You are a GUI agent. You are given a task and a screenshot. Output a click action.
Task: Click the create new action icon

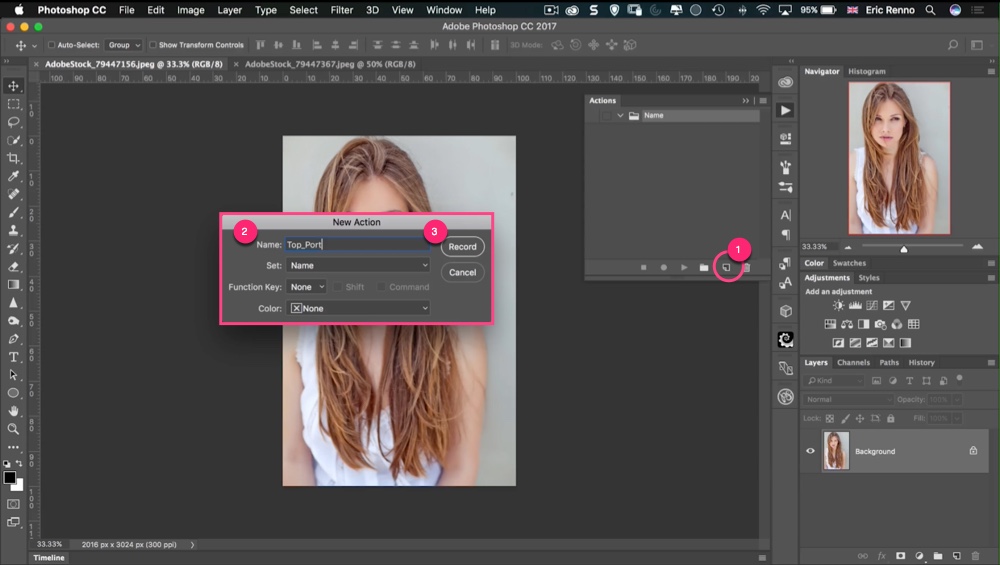tap(727, 268)
